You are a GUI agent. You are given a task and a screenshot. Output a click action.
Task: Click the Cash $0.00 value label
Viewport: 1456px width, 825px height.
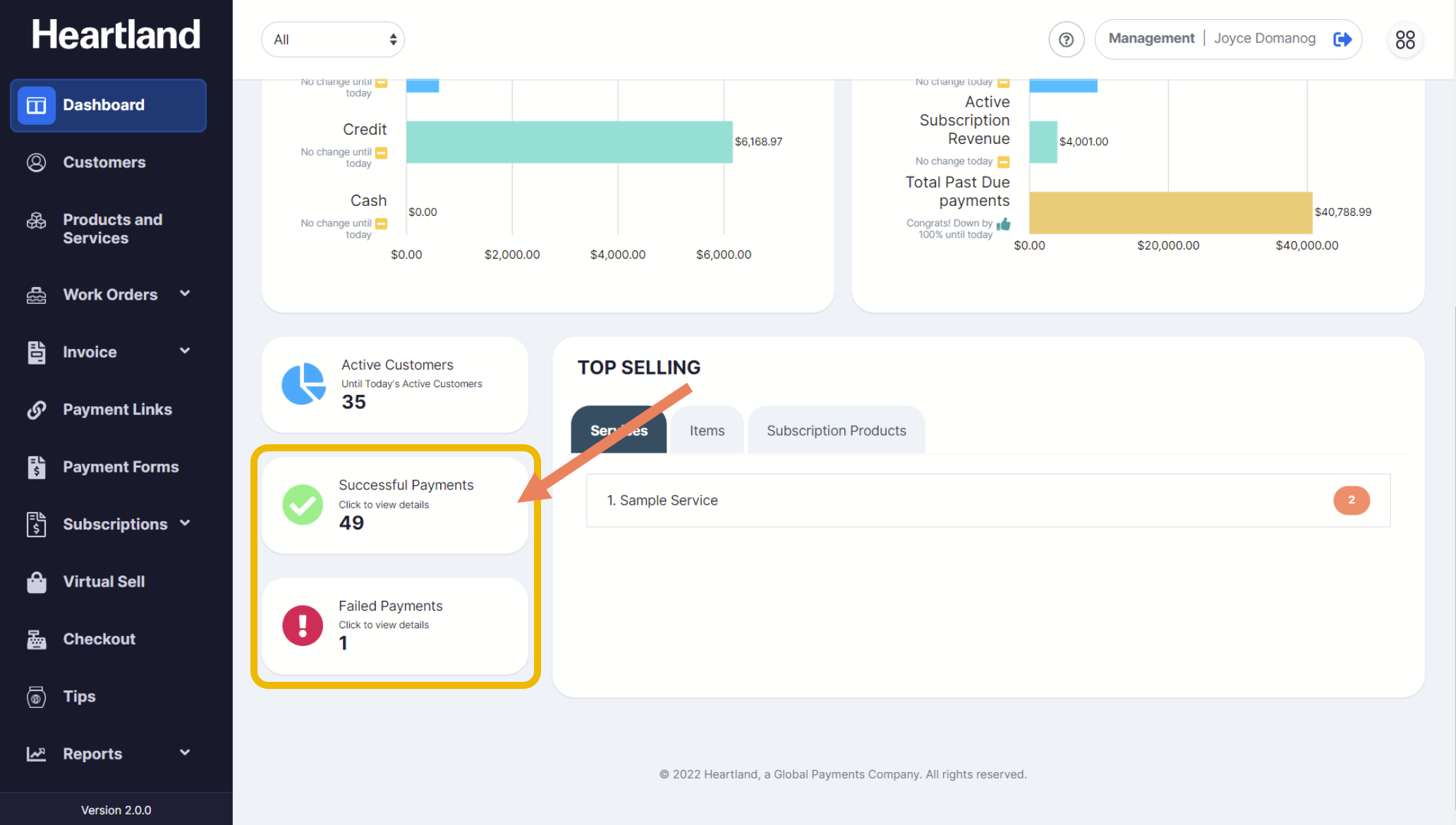pos(423,212)
